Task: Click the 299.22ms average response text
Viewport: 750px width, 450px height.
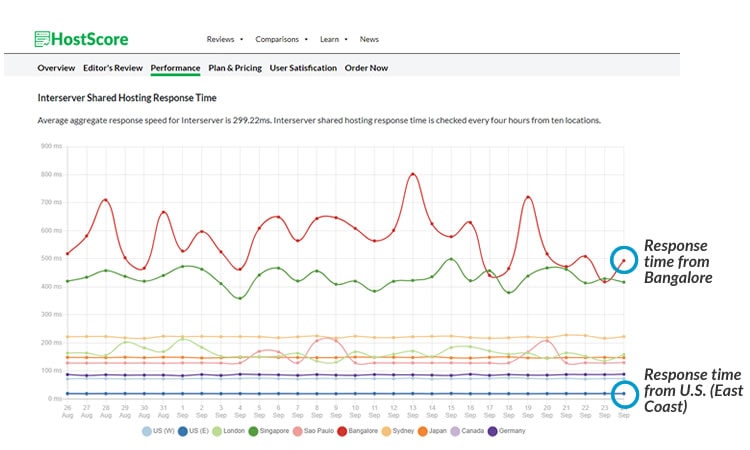Action: [252, 121]
